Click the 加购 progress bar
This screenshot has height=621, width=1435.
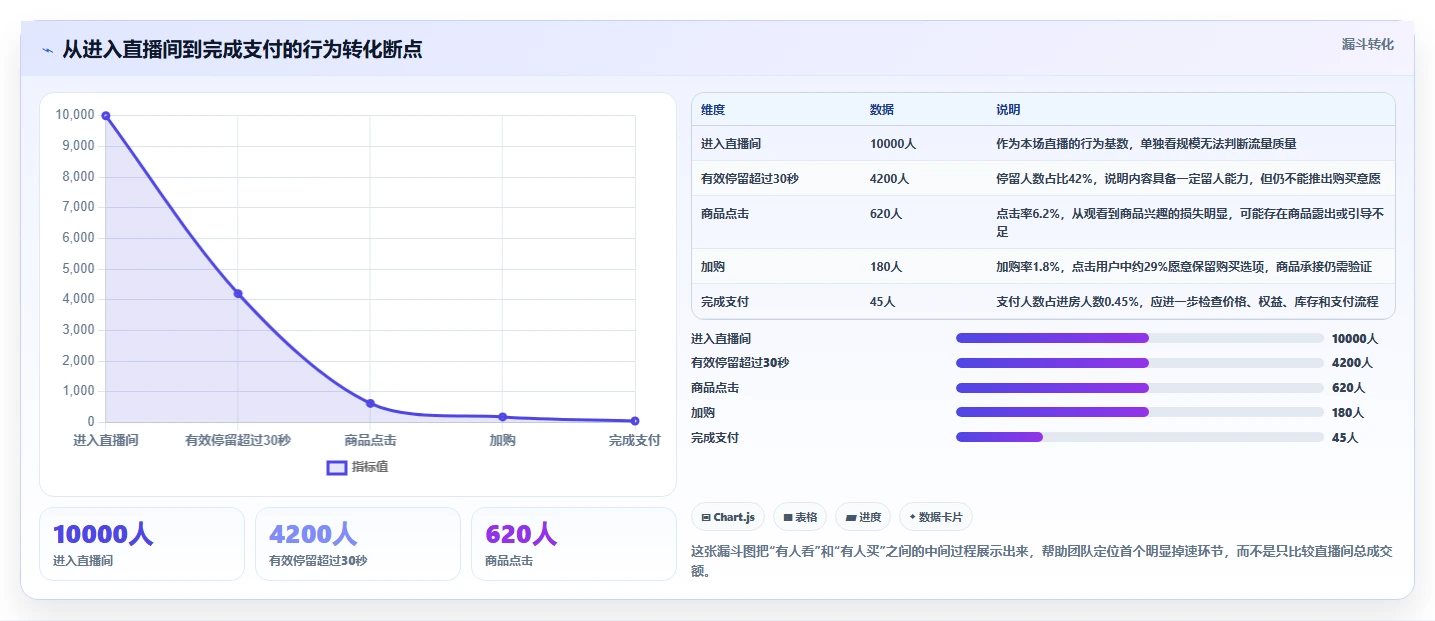(1140, 412)
